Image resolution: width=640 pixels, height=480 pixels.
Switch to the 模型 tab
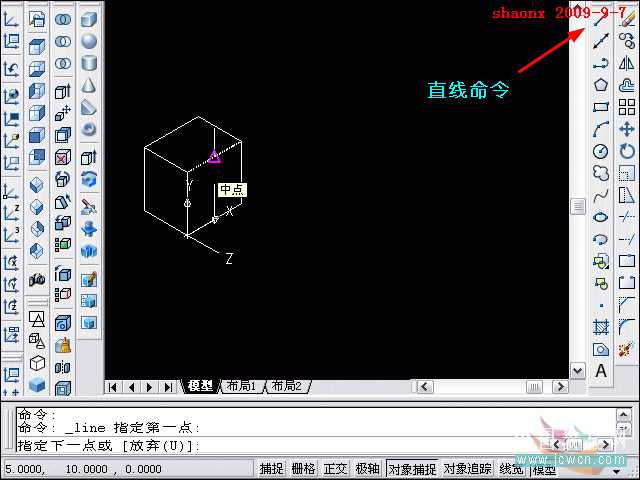(x=200, y=386)
